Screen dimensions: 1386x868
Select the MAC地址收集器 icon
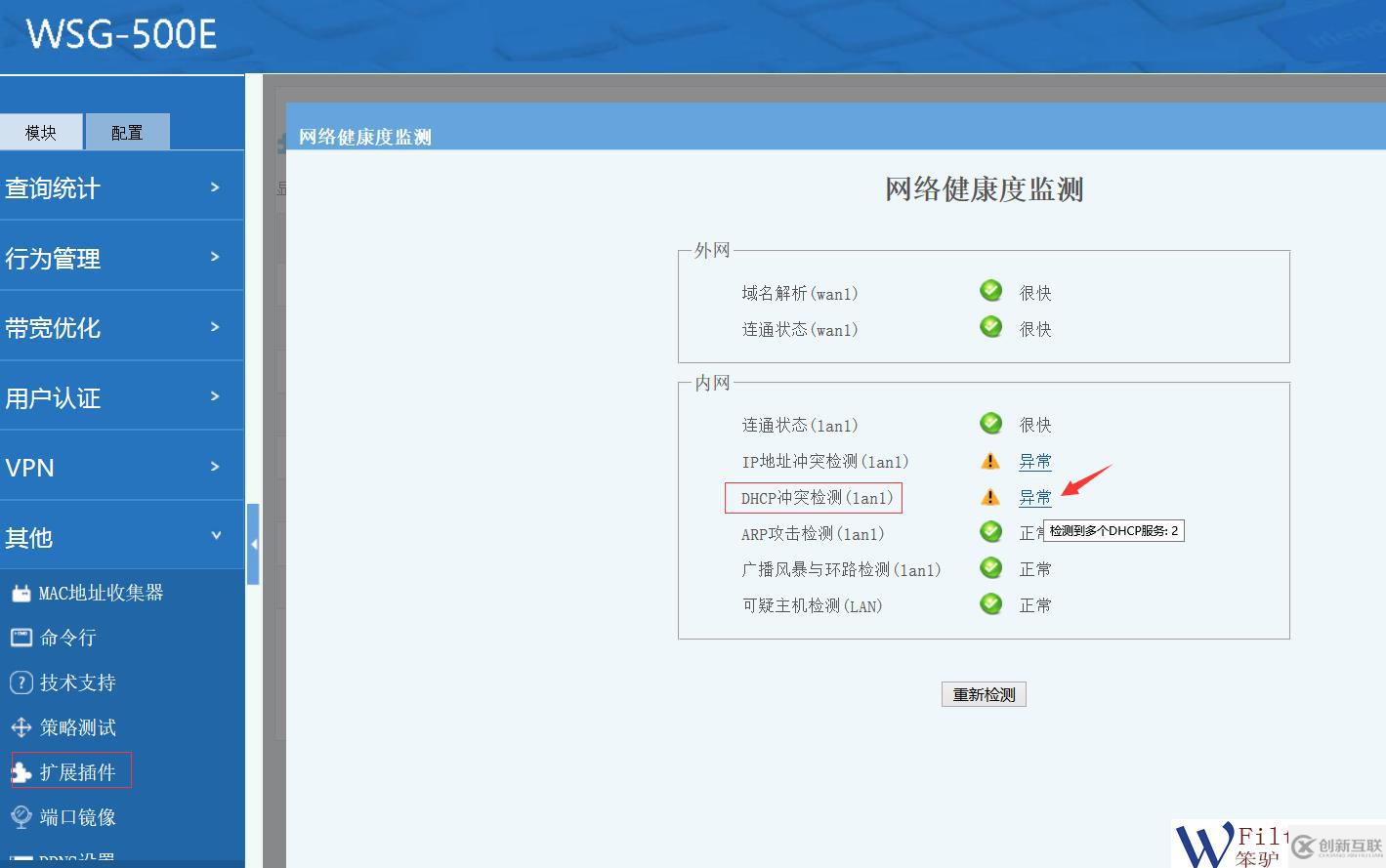click(x=21, y=592)
